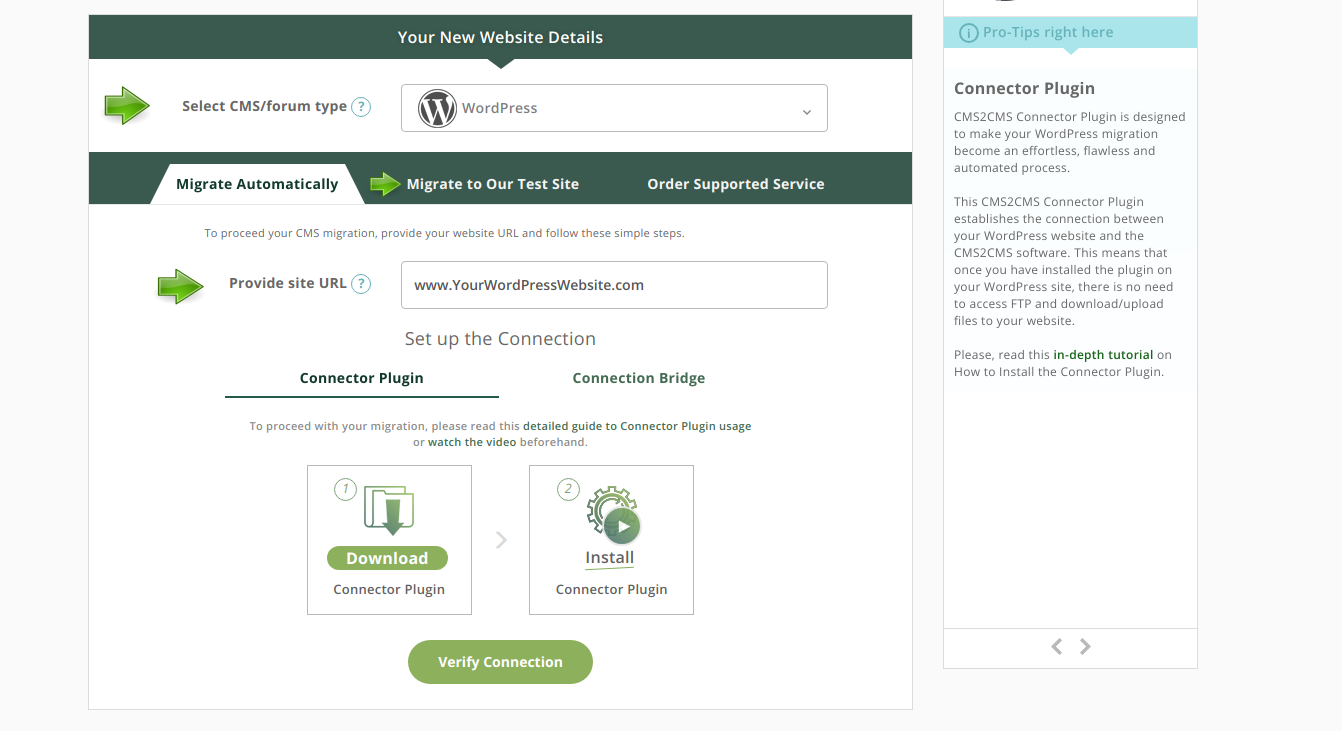Click the Verify Connection button
Image resolution: width=1342 pixels, height=731 pixels.
(500, 662)
